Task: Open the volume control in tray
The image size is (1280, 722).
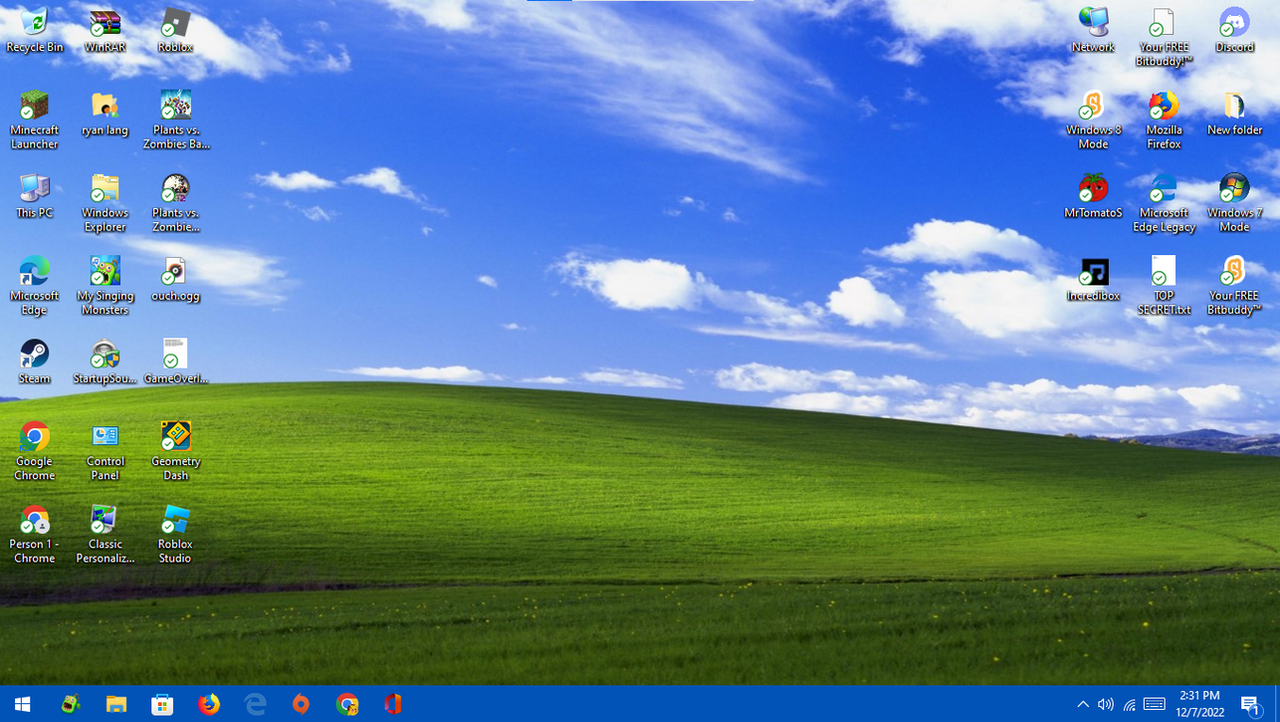Action: 1106,704
